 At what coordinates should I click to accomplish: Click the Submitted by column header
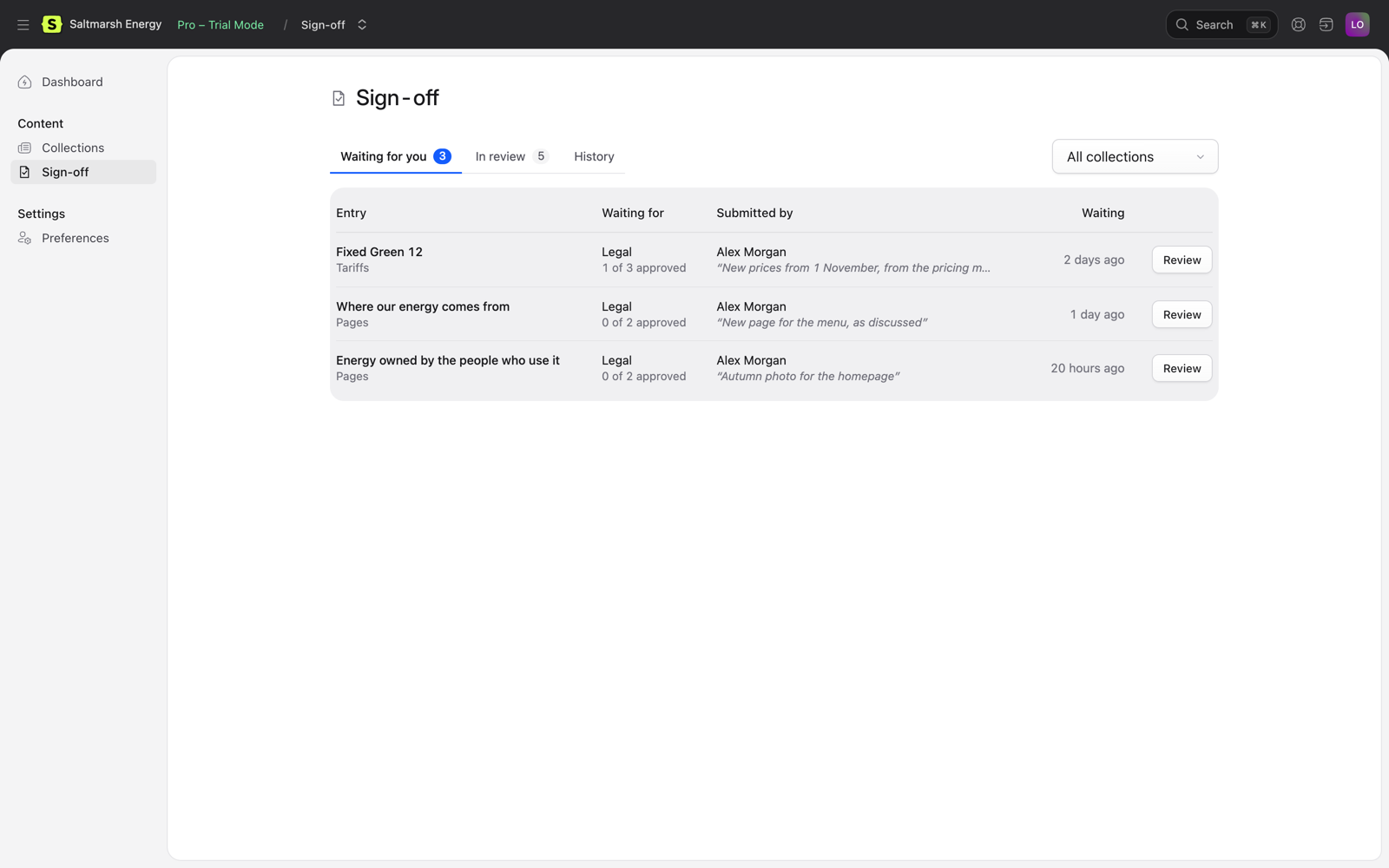pyautogui.click(x=754, y=214)
